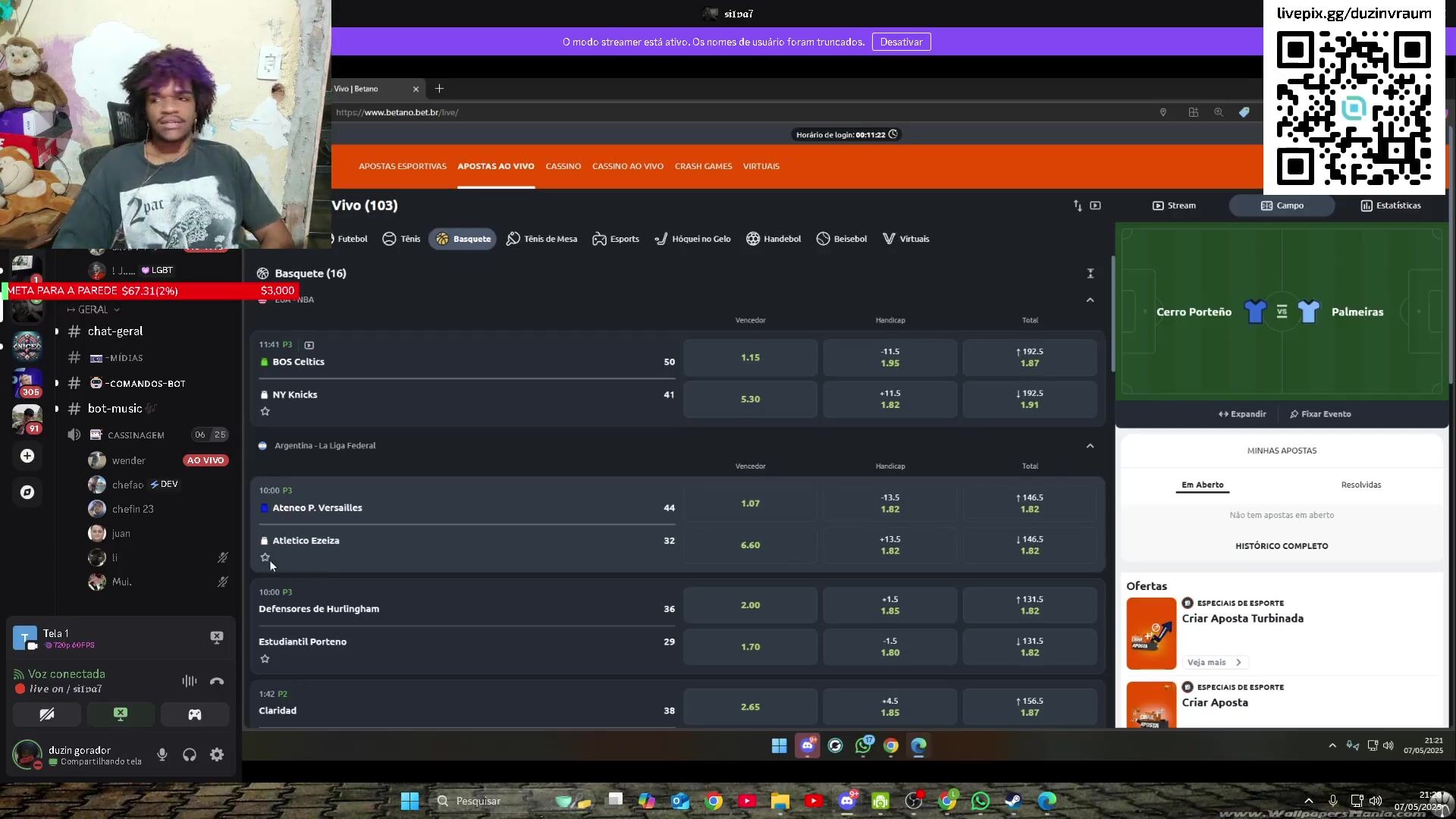Click the location pin icon in address bar

[x=1163, y=112]
